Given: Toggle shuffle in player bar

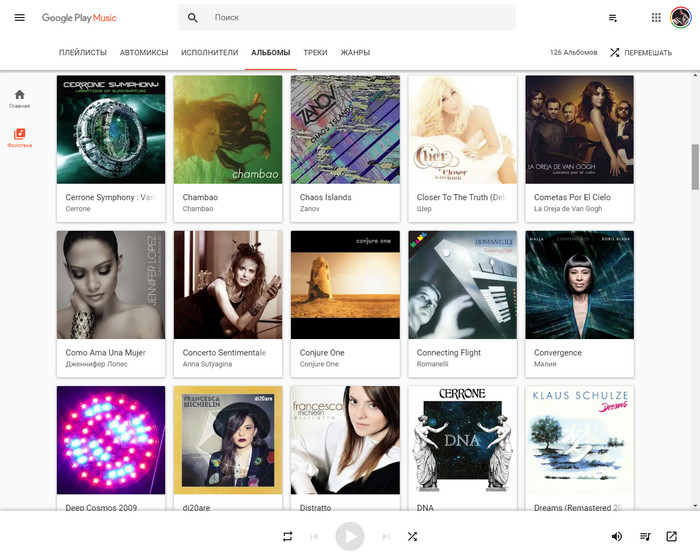Looking at the screenshot, I should [412, 536].
